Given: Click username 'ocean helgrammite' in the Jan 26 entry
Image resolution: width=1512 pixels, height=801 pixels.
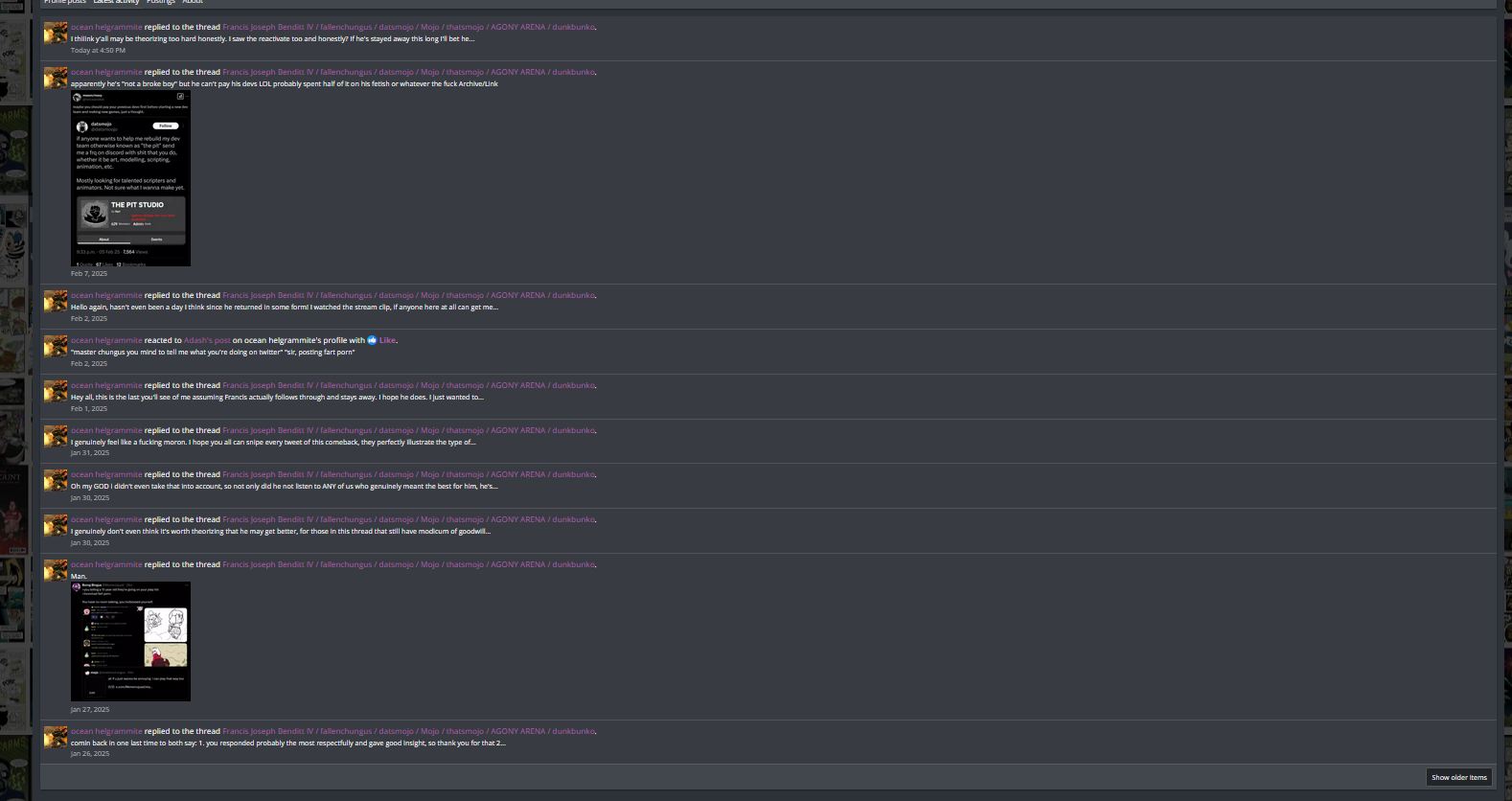Looking at the screenshot, I should click(106, 731).
